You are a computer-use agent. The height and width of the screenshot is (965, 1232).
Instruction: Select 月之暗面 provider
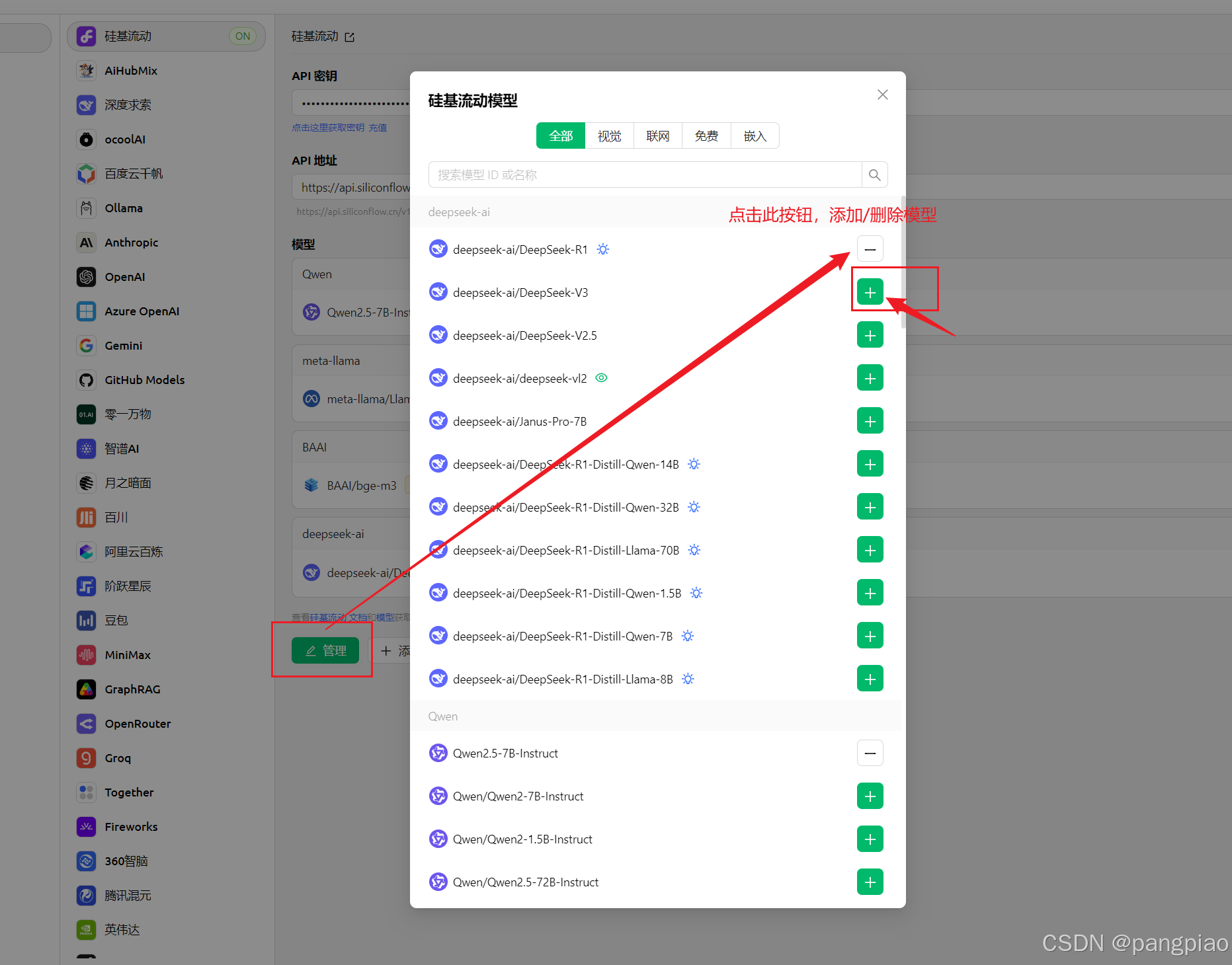(165, 483)
